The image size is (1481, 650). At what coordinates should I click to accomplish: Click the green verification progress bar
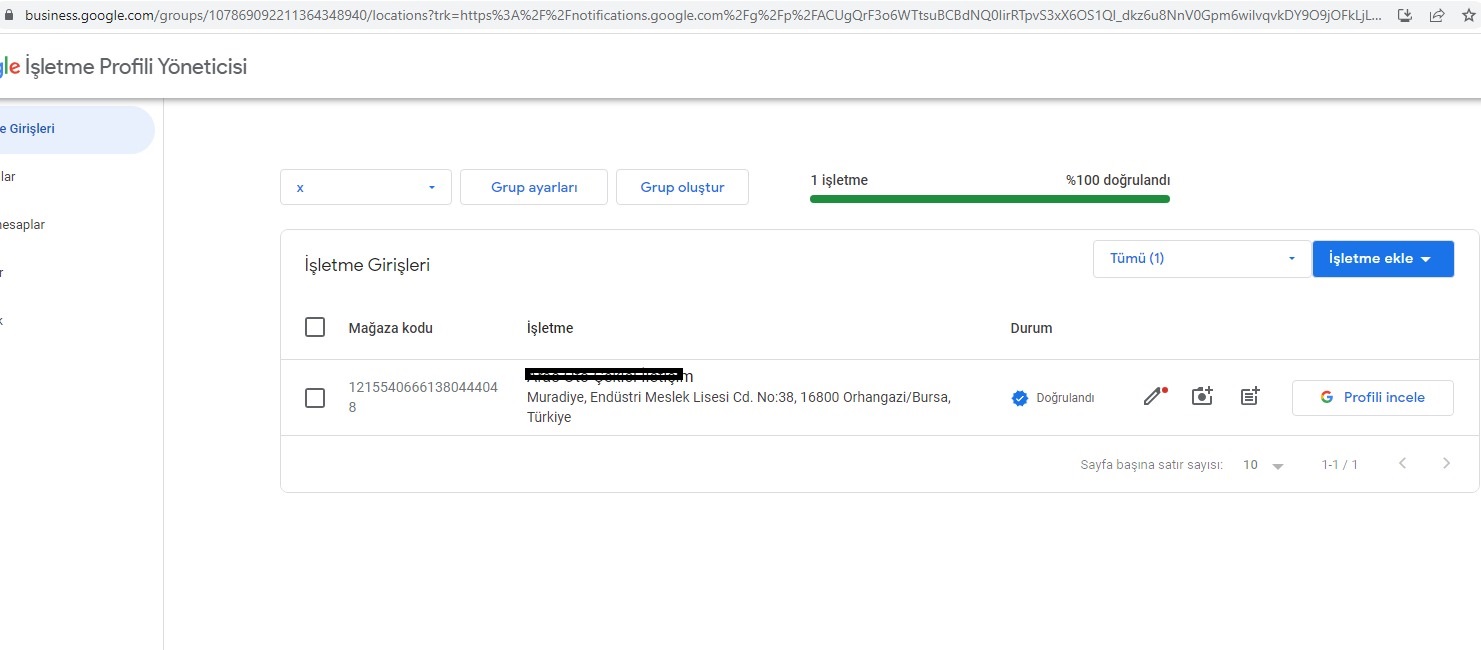point(989,199)
